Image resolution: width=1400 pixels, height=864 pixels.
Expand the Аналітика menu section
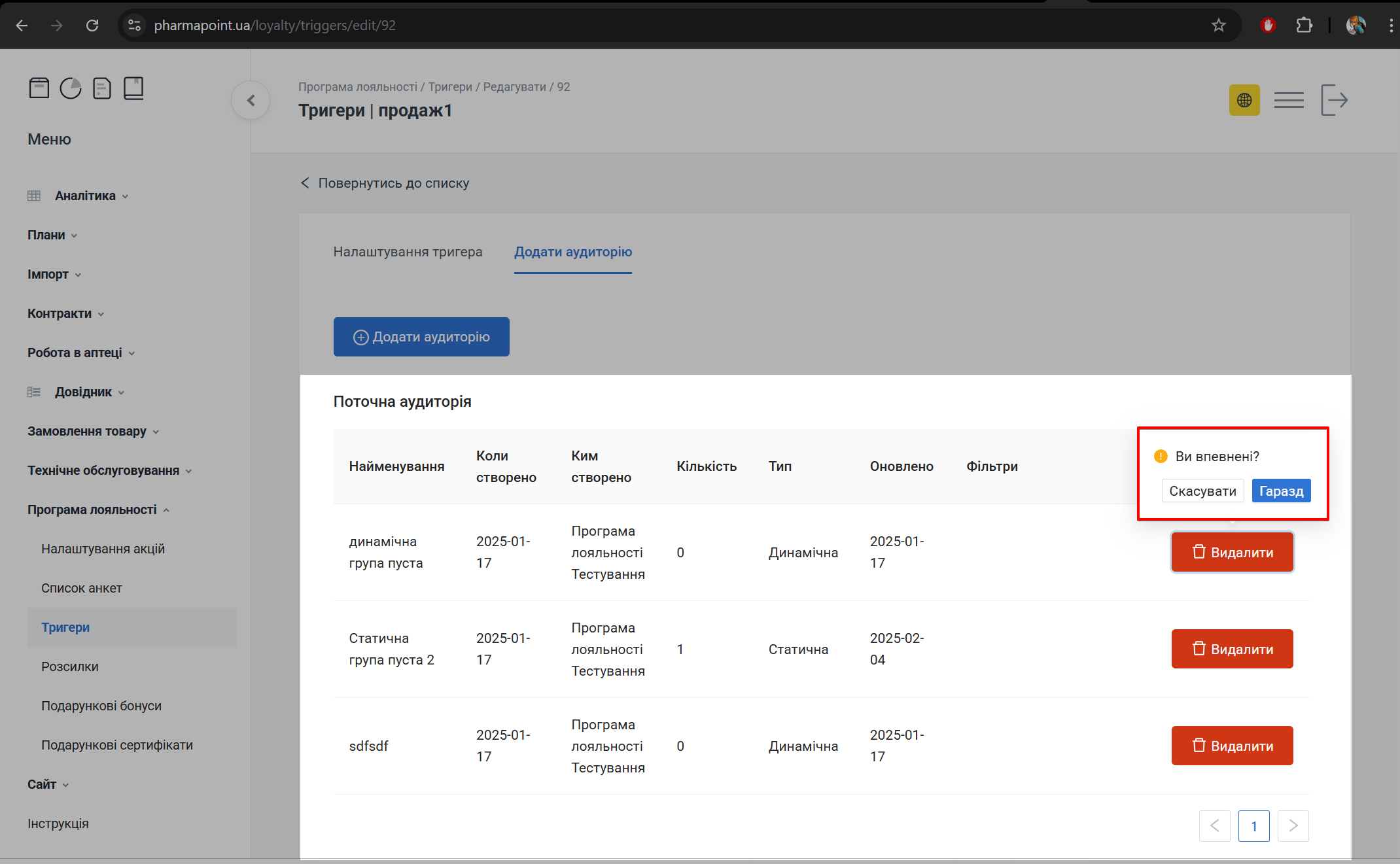click(x=85, y=196)
